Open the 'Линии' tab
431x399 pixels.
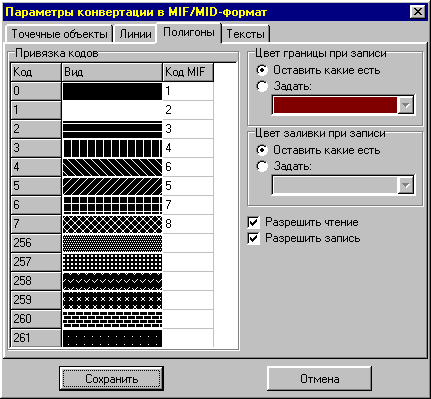click(135, 34)
